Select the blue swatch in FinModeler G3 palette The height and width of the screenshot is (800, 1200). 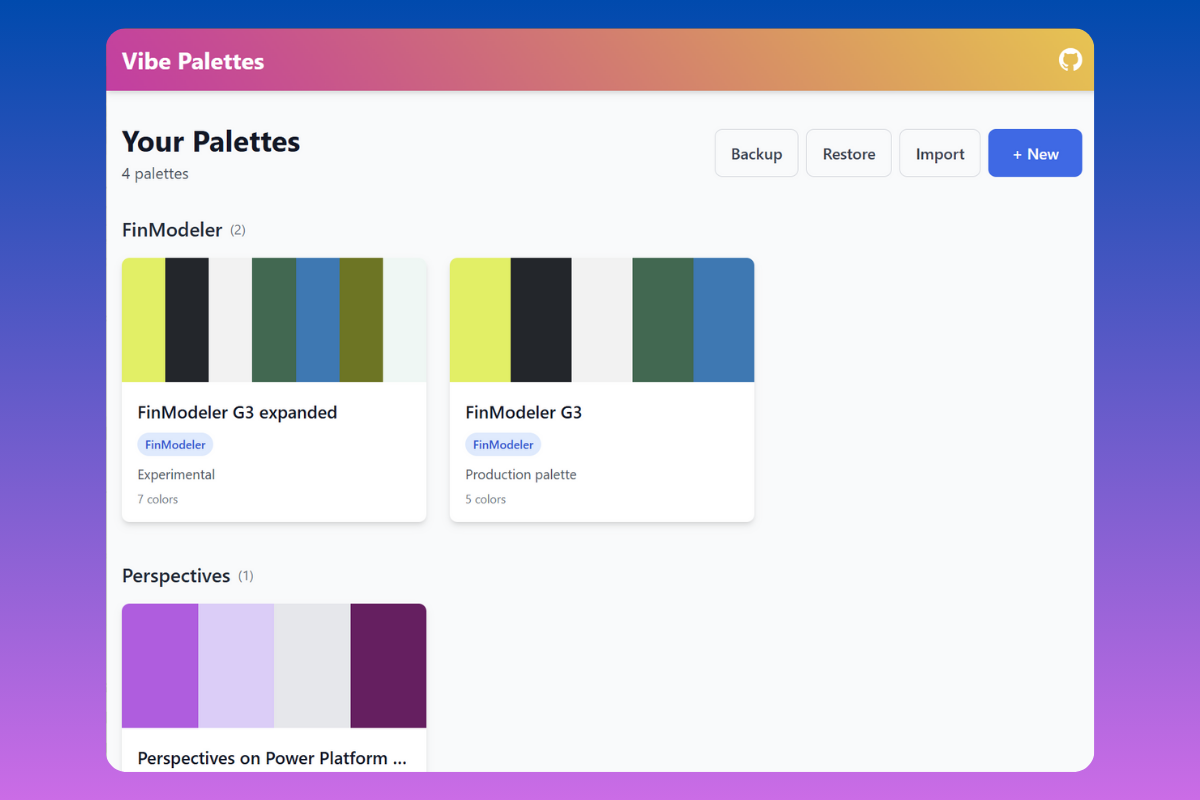(723, 319)
